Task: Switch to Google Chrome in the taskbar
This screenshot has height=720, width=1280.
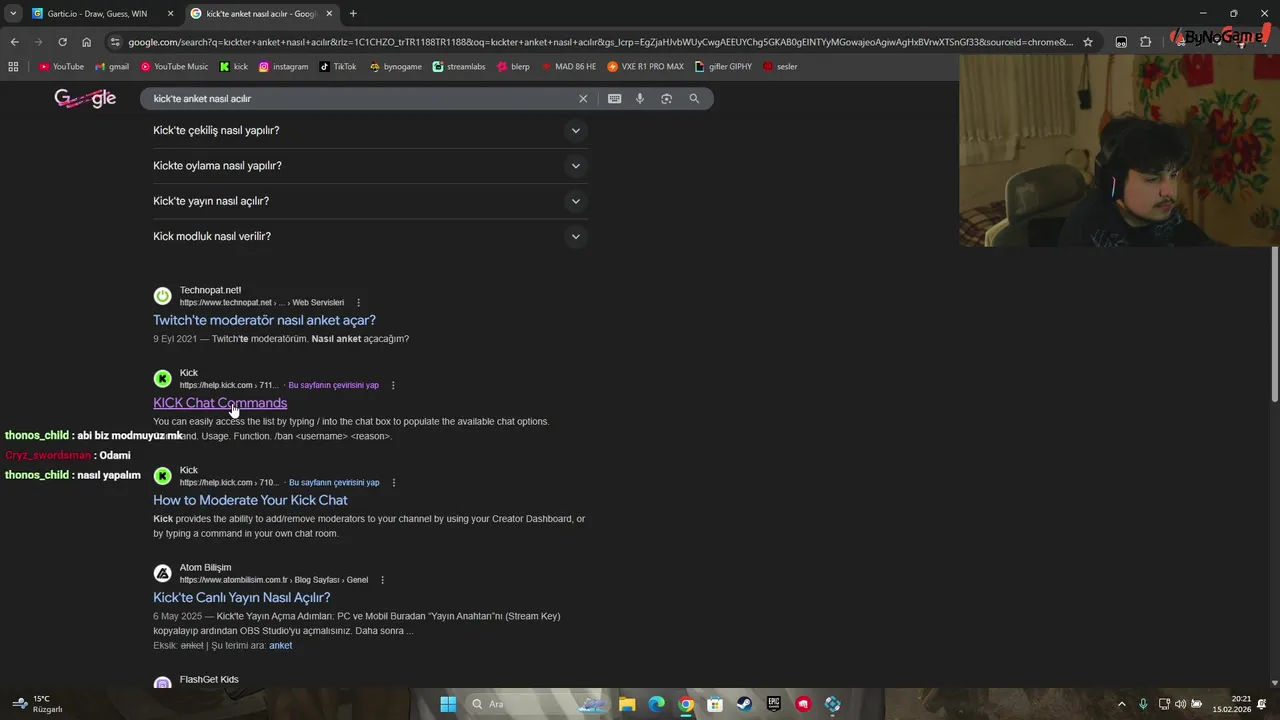Action: coord(686,704)
